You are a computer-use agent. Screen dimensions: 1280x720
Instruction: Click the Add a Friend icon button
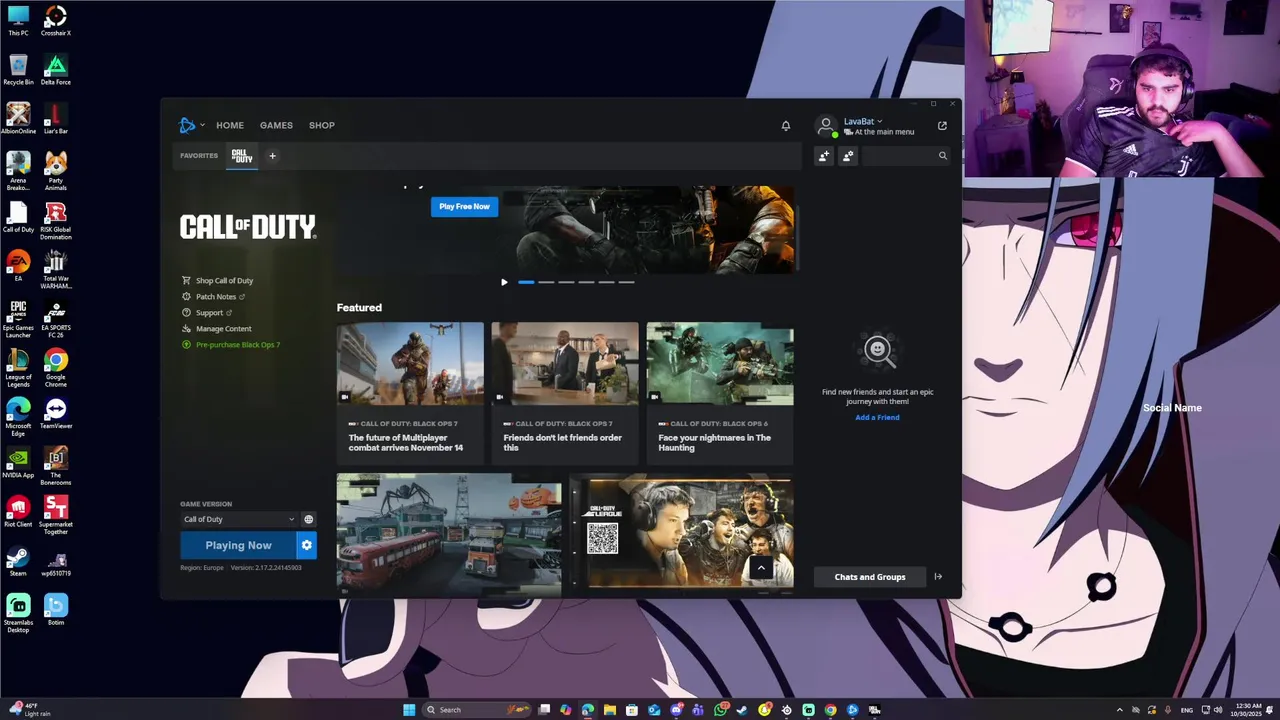[x=824, y=156]
